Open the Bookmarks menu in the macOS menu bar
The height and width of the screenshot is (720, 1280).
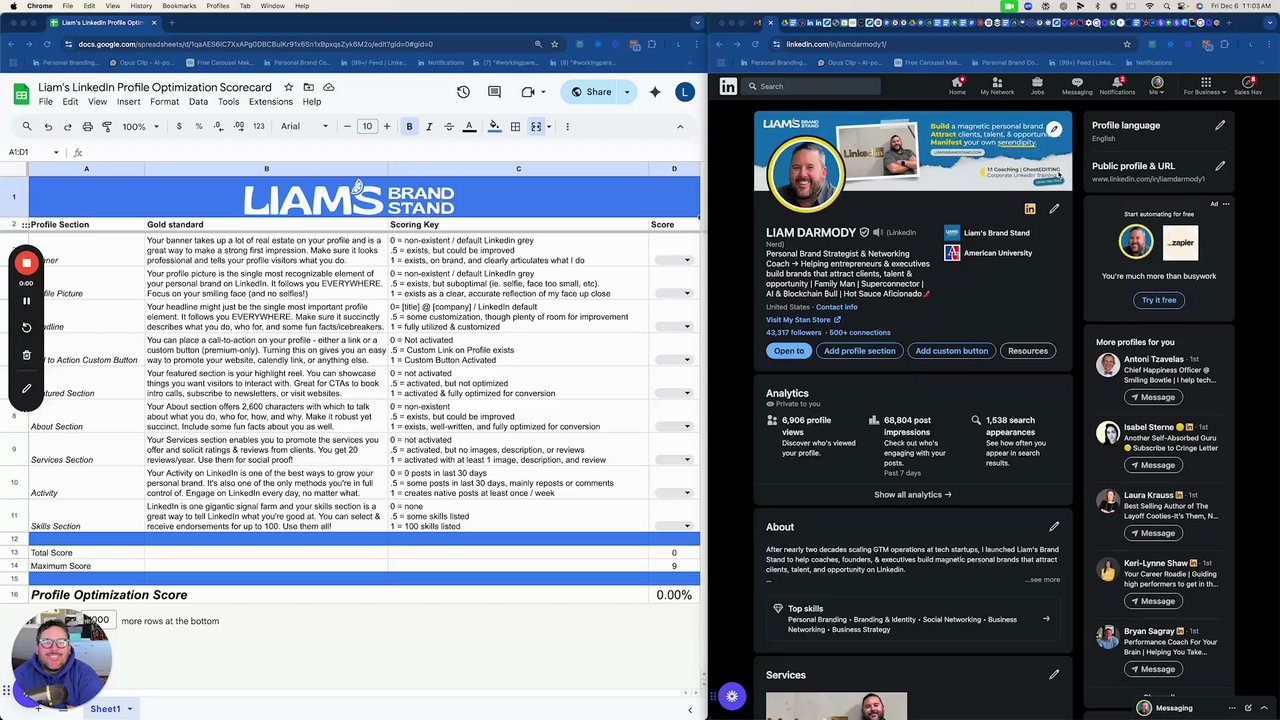[x=181, y=6]
